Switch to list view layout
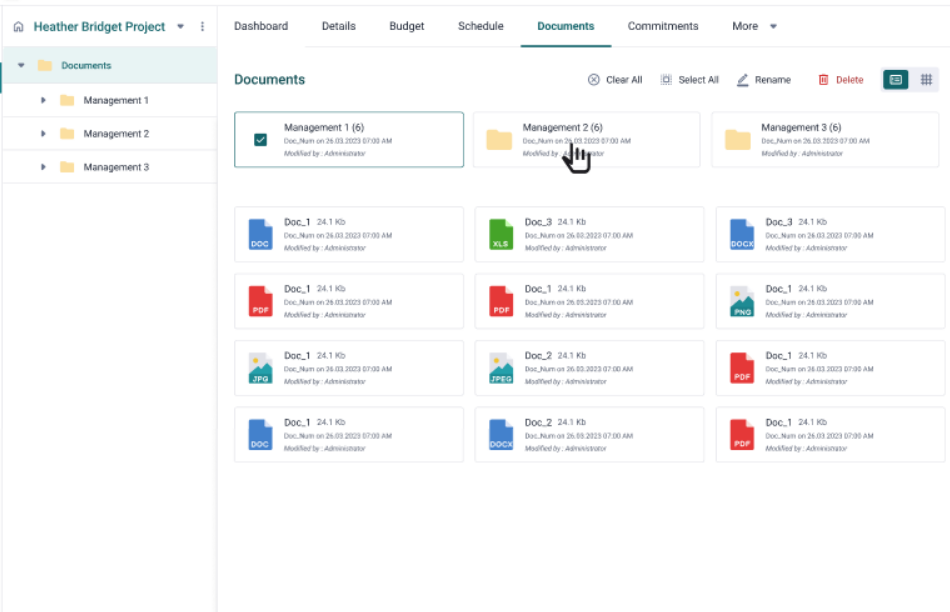Image resolution: width=950 pixels, height=612 pixels. pos(896,80)
